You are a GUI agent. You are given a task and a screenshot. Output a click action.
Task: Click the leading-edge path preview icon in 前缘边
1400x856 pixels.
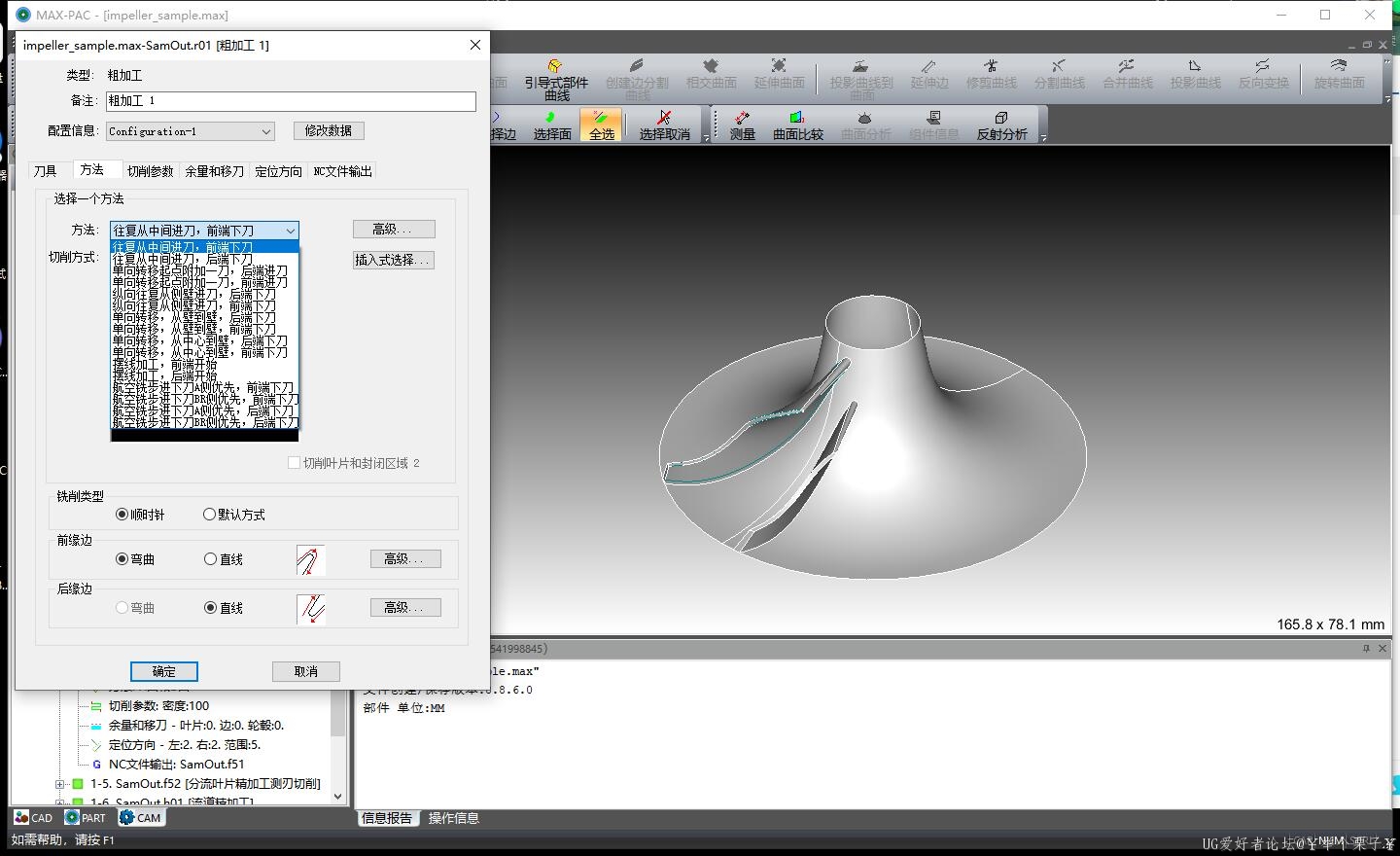pos(310,559)
